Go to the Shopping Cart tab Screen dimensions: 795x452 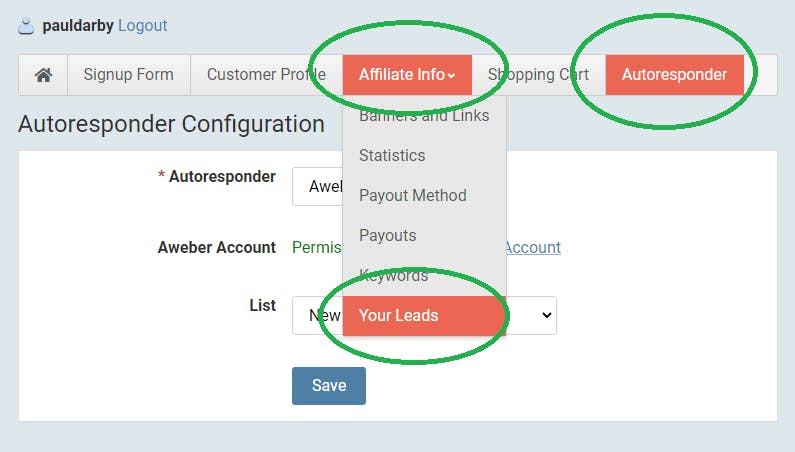click(x=538, y=75)
